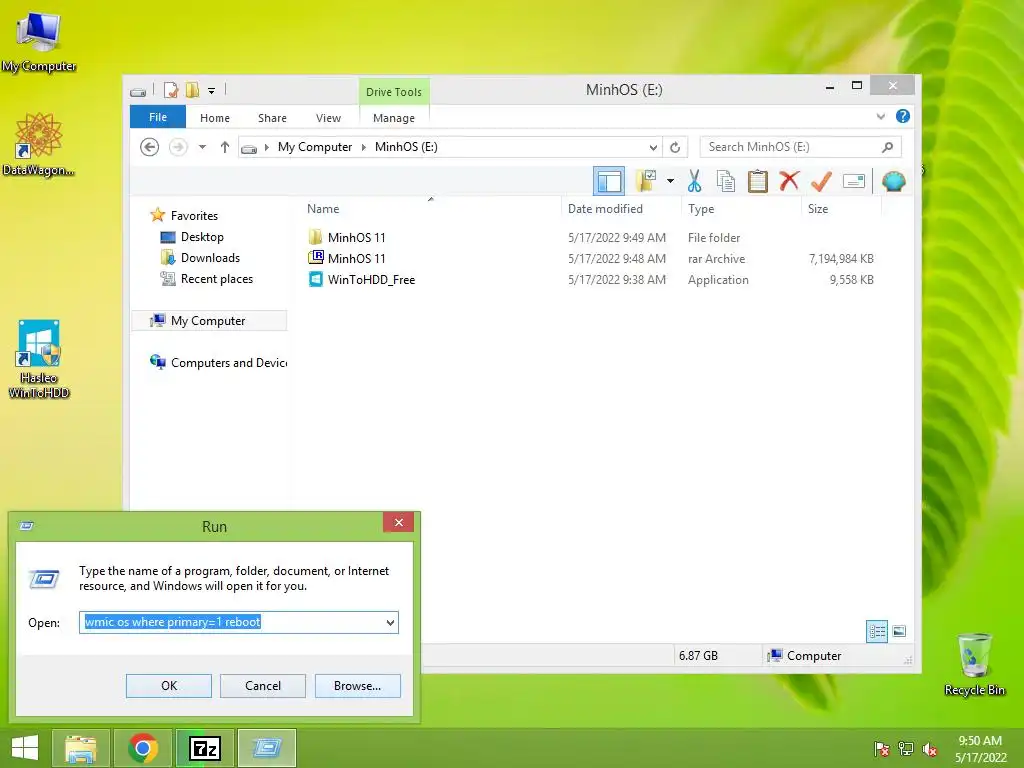Sort by the Size column header
1024x768 pixels.
[841, 208]
